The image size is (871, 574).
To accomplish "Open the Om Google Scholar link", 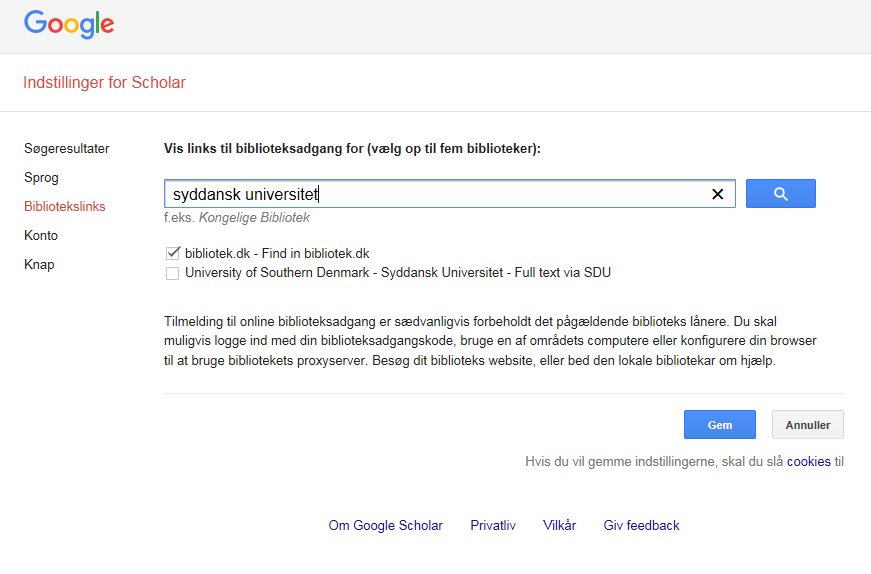I will [x=386, y=525].
